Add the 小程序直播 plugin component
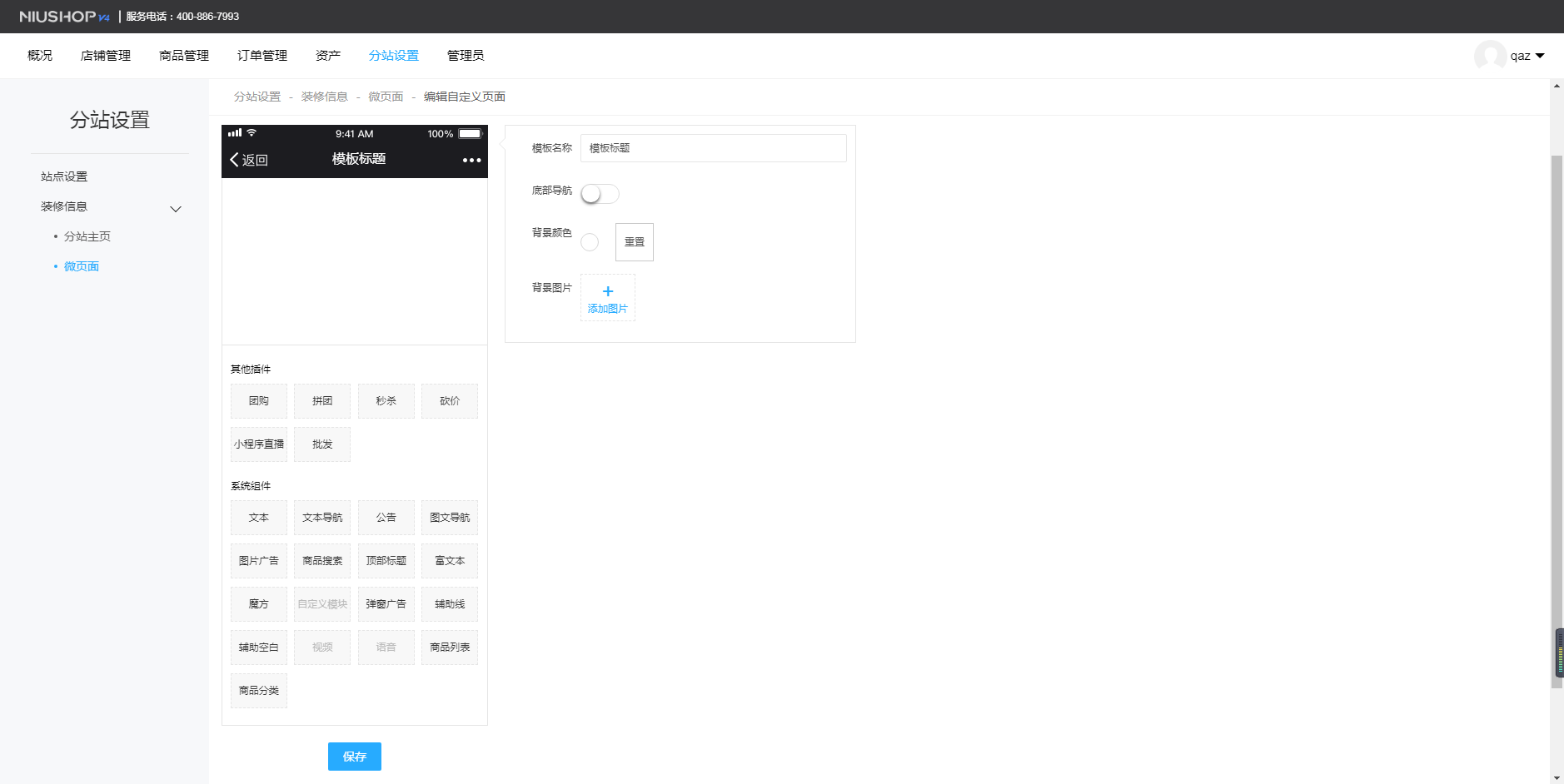The height and width of the screenshot is (784, 1564). point(259,444)
